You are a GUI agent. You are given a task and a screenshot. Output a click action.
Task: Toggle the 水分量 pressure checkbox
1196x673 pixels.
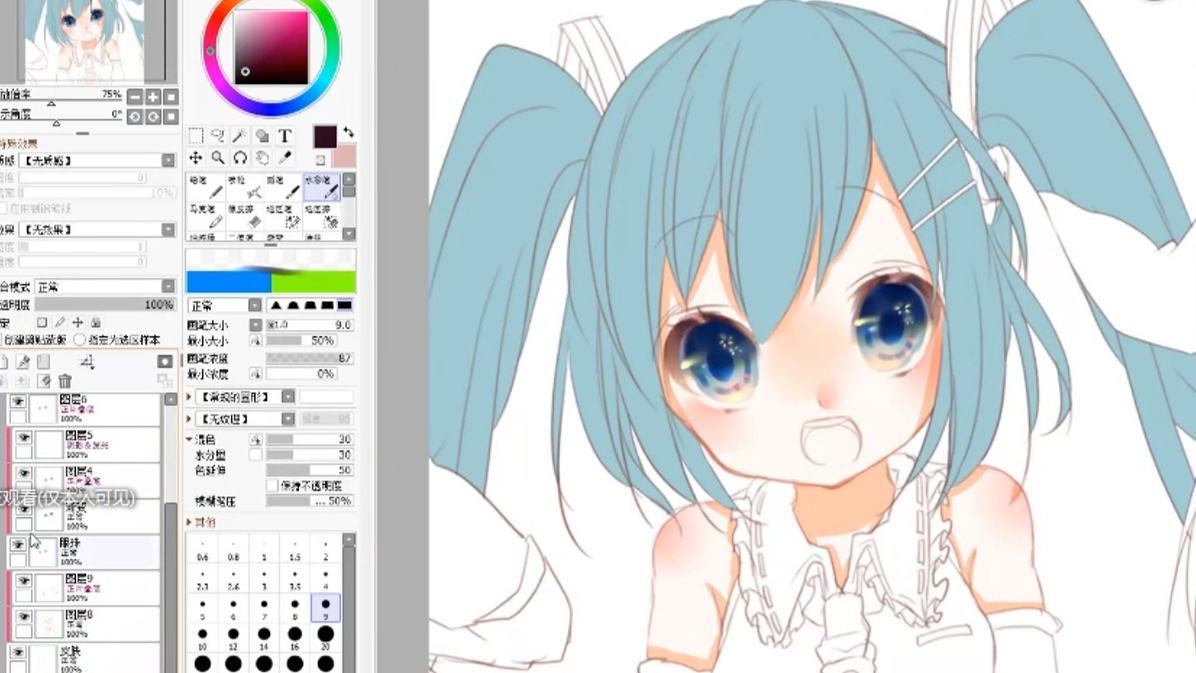256,455
